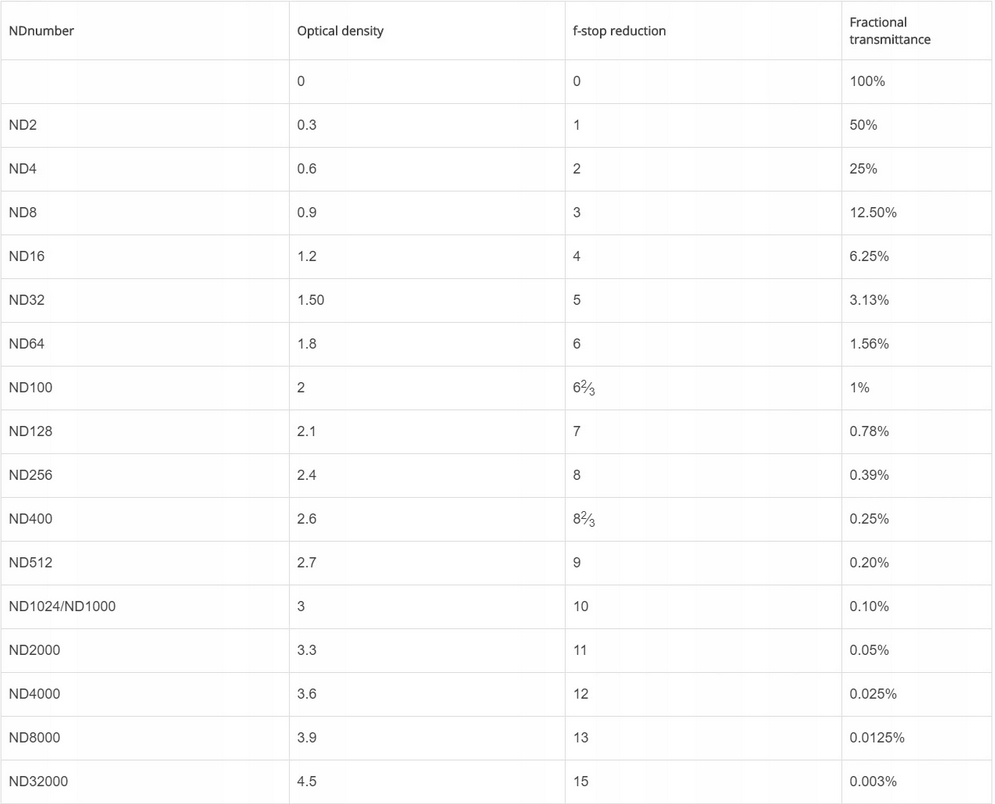Click the 6⅔ f-stop reduction cell
This screenshot has height=804, width=995.
point(583,388)
